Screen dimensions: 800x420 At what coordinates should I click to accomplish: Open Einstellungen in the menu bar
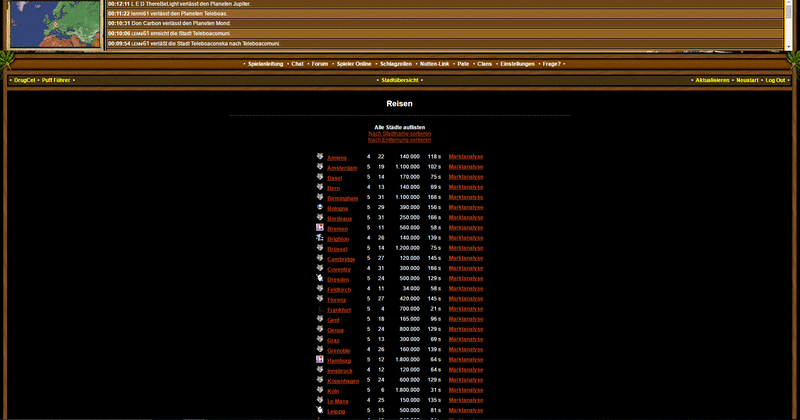[517, 64]
